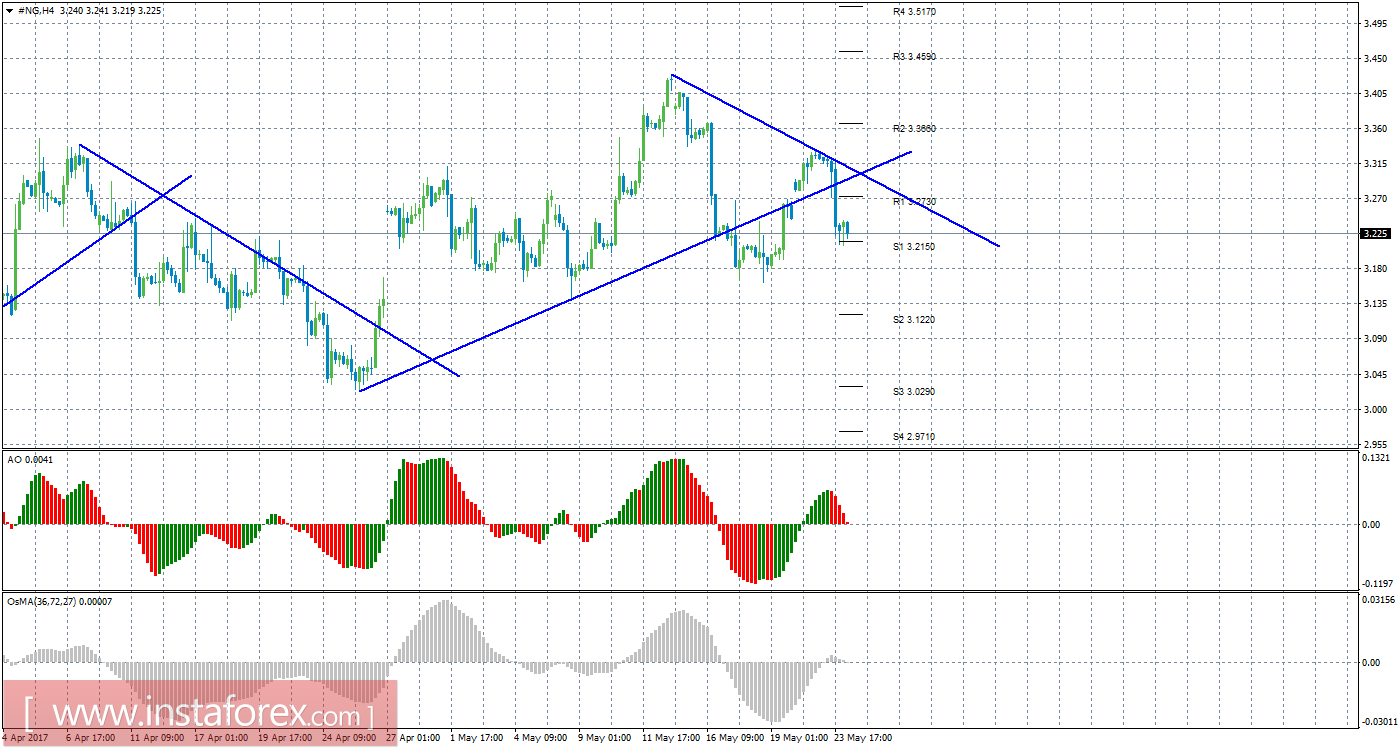This screenshot has width=1398, height=749.
Task: Click the current price tag 3.225
Action: point(1374,234)
